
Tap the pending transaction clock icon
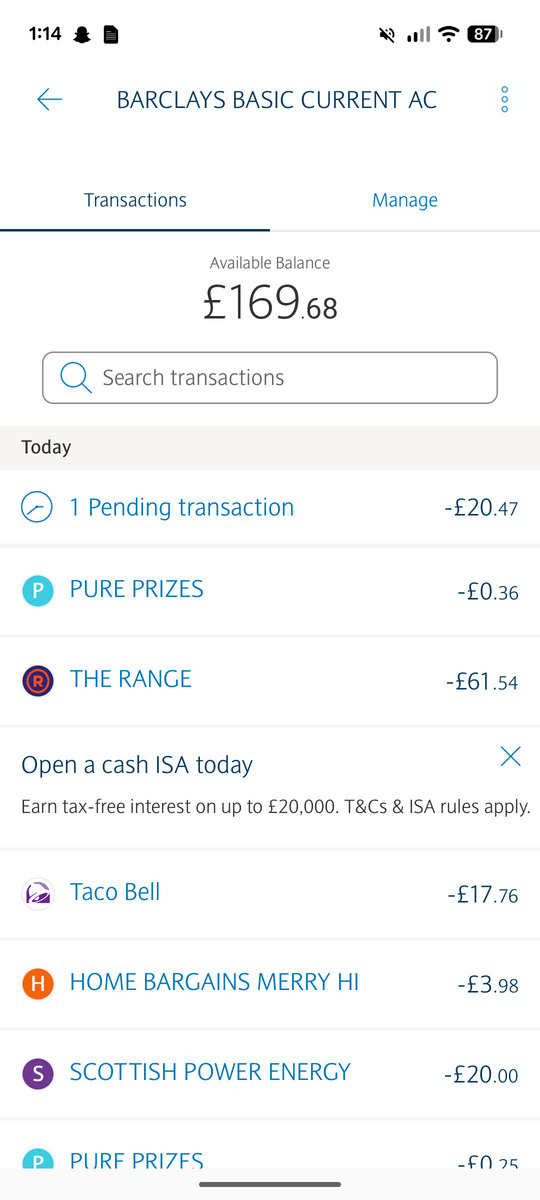pyautogui.click(x=37, y=508)
